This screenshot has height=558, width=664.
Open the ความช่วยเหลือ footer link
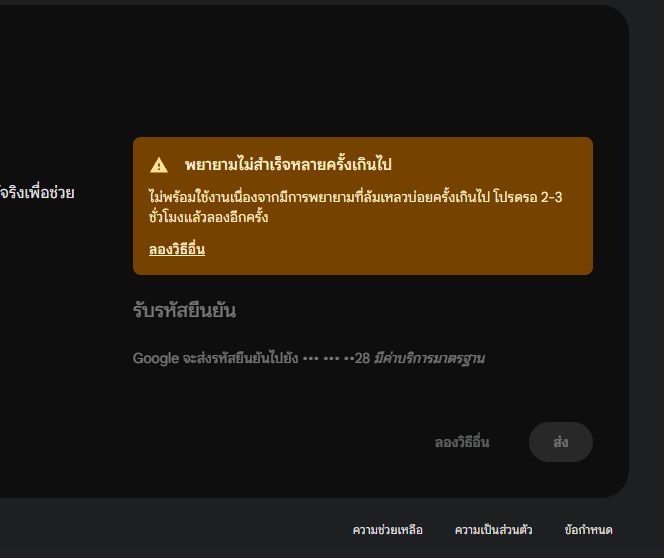pyautogui.click(x=387, y=530)
